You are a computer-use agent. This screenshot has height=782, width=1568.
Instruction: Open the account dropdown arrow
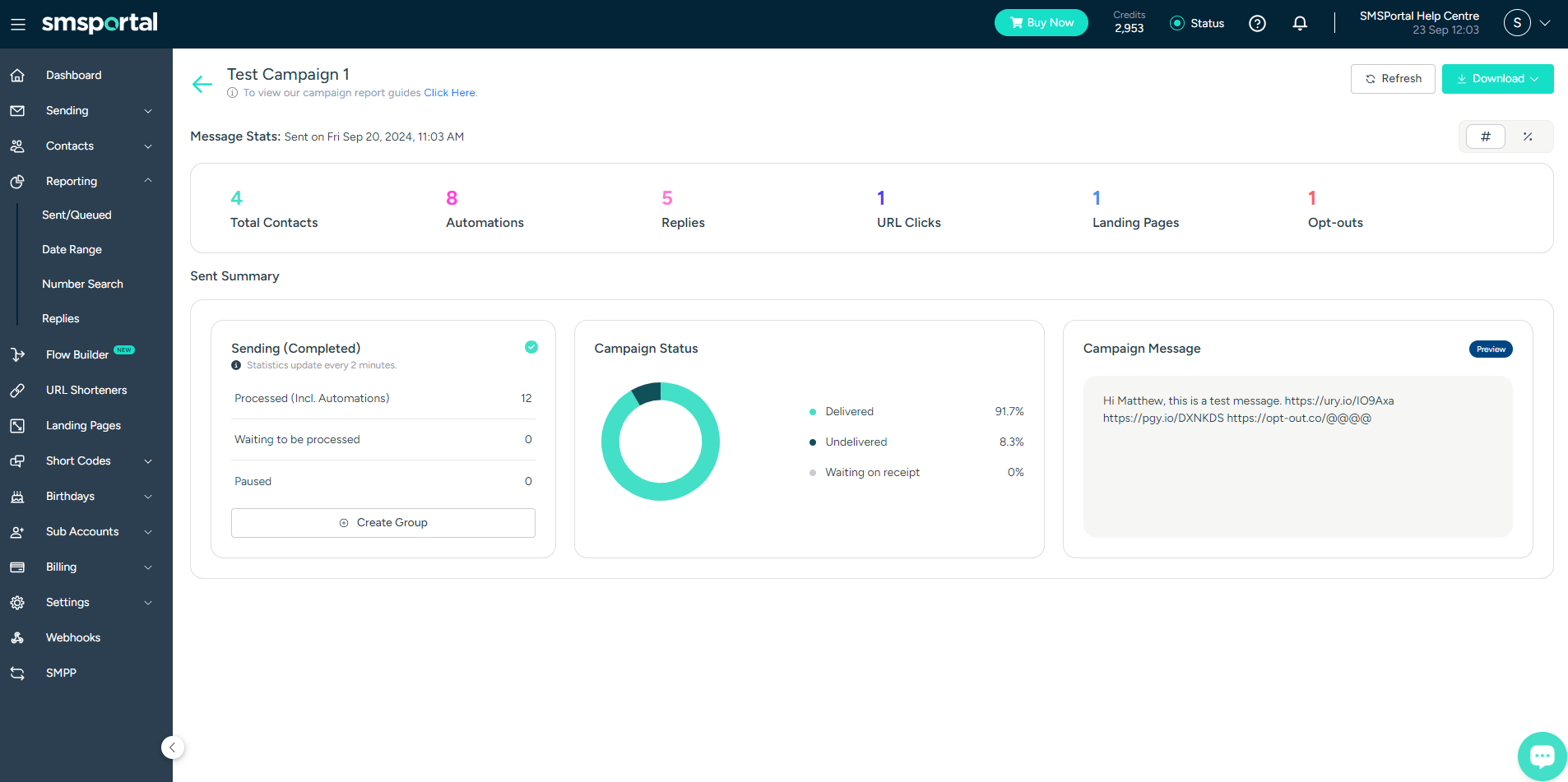[1545, 23]
